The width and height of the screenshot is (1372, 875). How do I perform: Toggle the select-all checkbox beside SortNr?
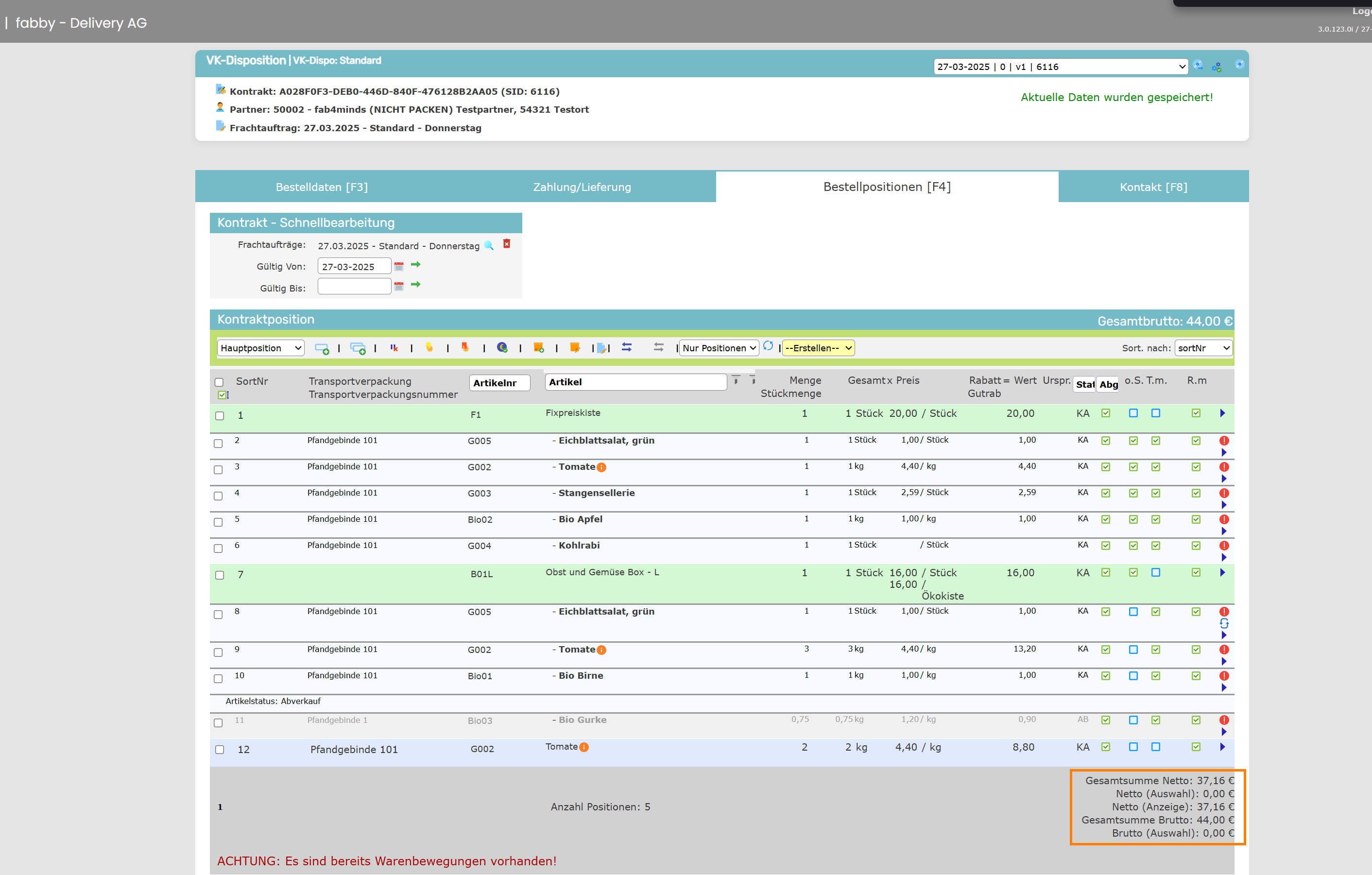tap(219, 382)
